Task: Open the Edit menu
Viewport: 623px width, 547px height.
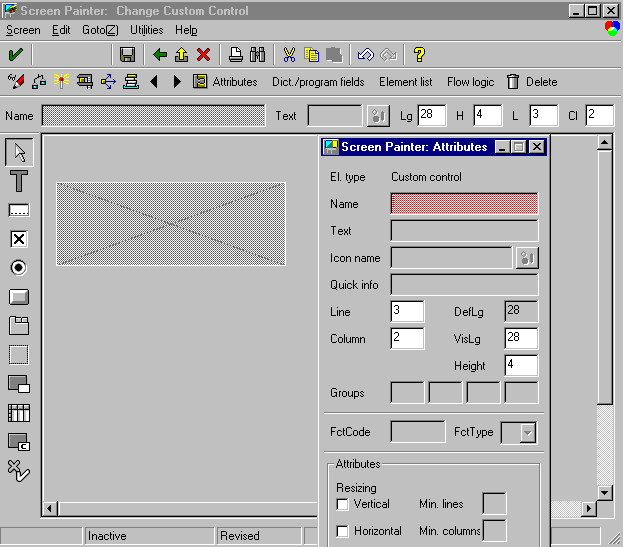Action: pos(61,30)
